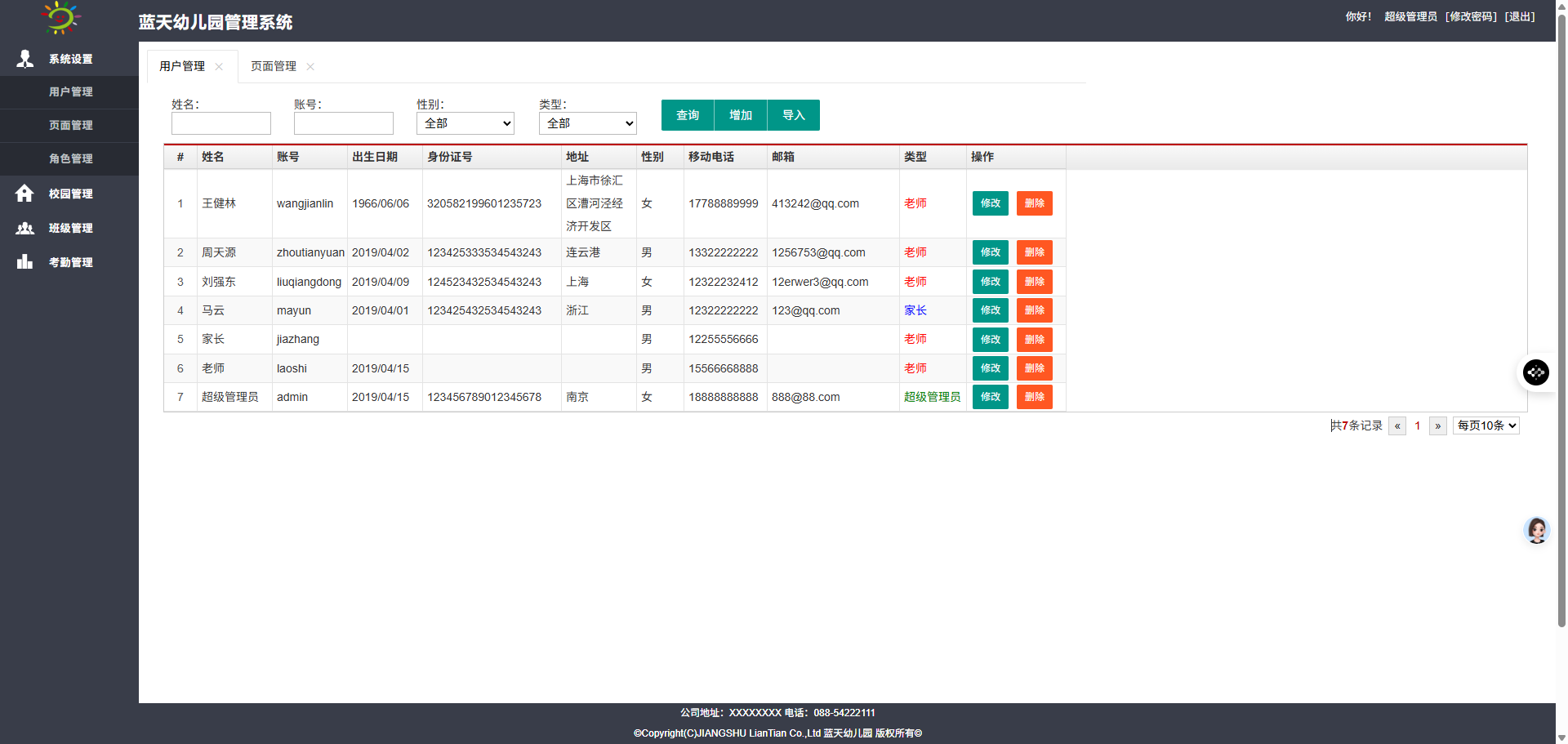Click 修改 for user 王健林
Viewport: 1568px width, 744px height.
click(990, 203)
